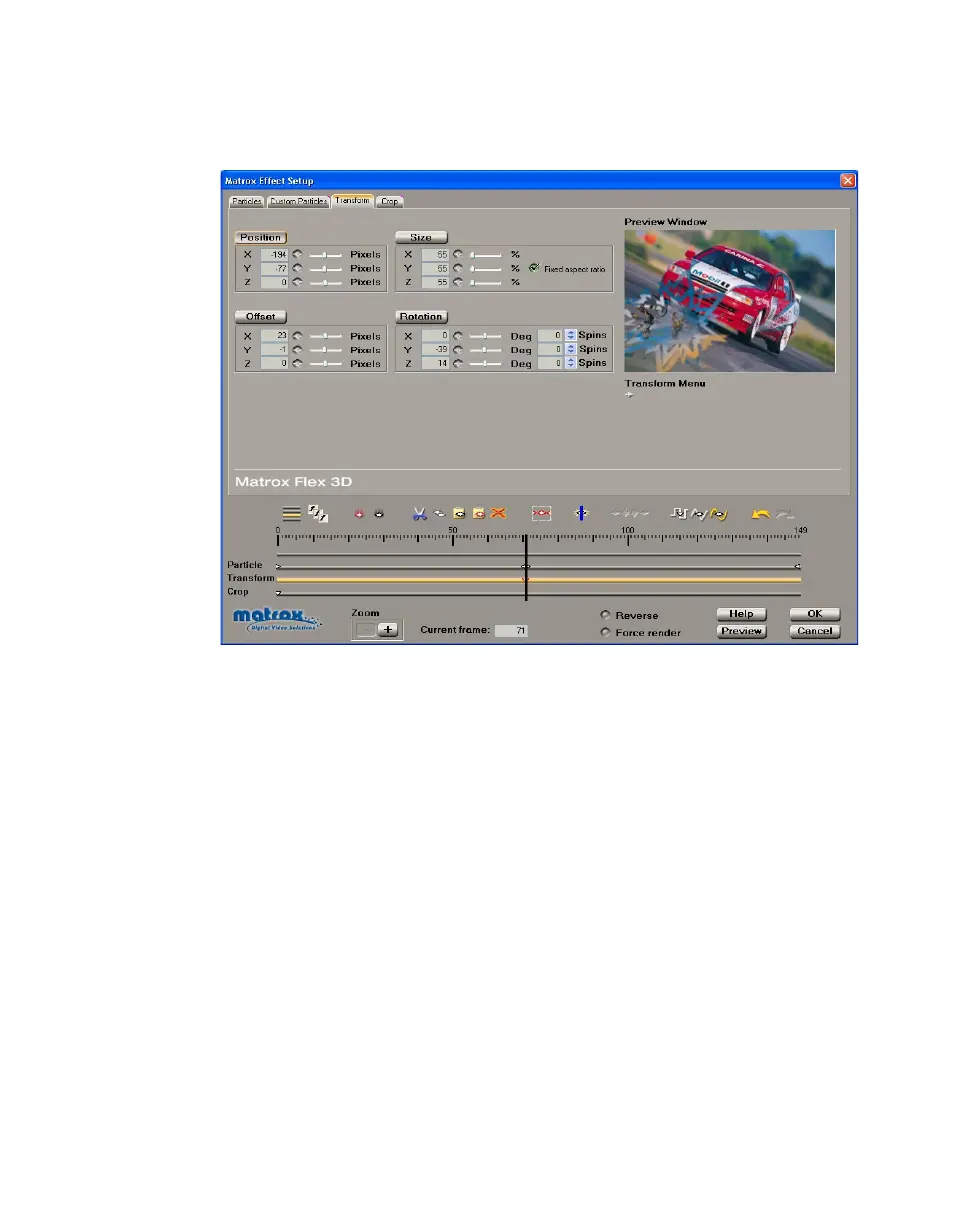
Task: Click the greyed redo arrow icon
Action: [787, 513]
